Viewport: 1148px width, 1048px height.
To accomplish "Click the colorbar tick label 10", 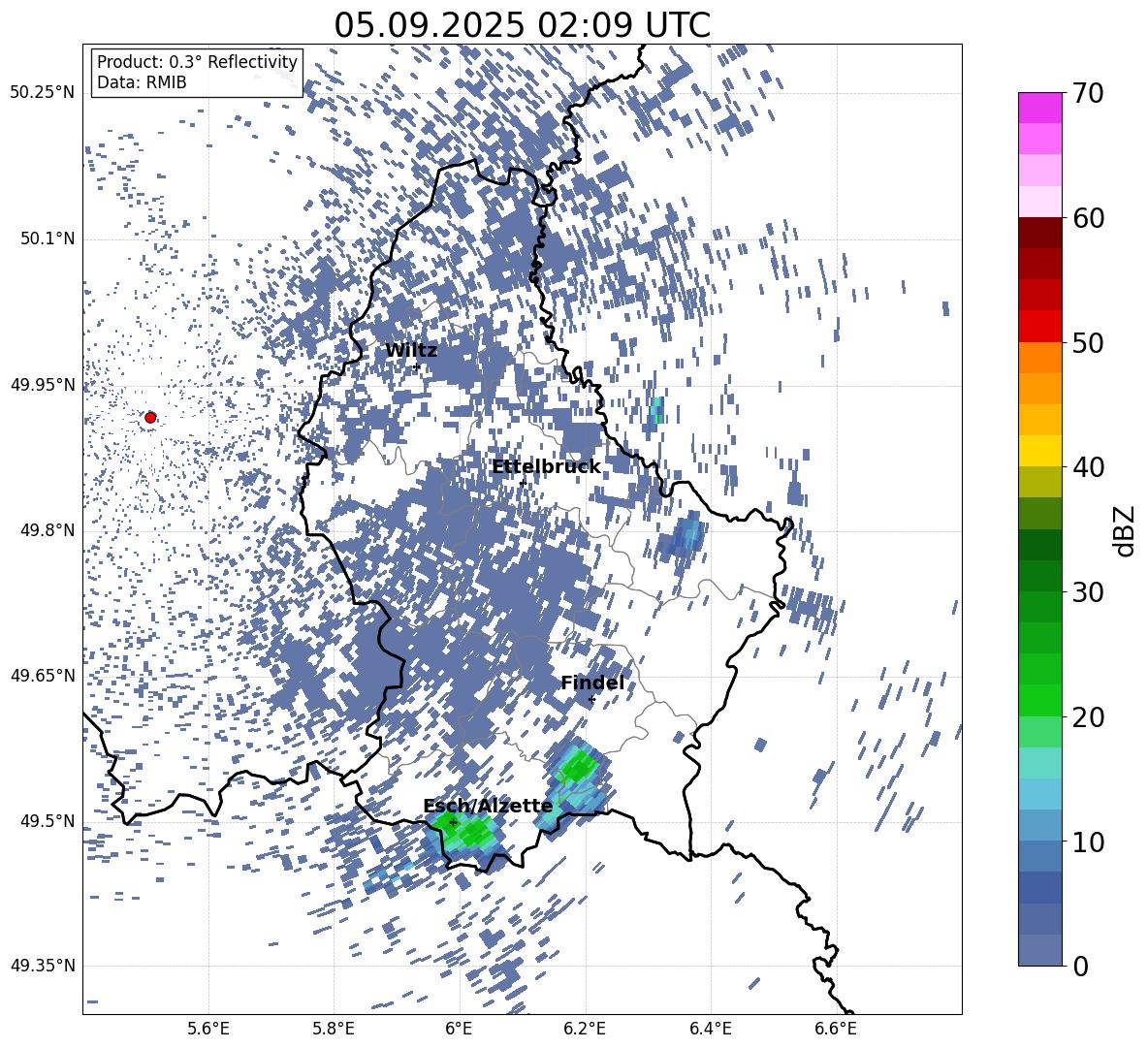I will click(1087, 842).
